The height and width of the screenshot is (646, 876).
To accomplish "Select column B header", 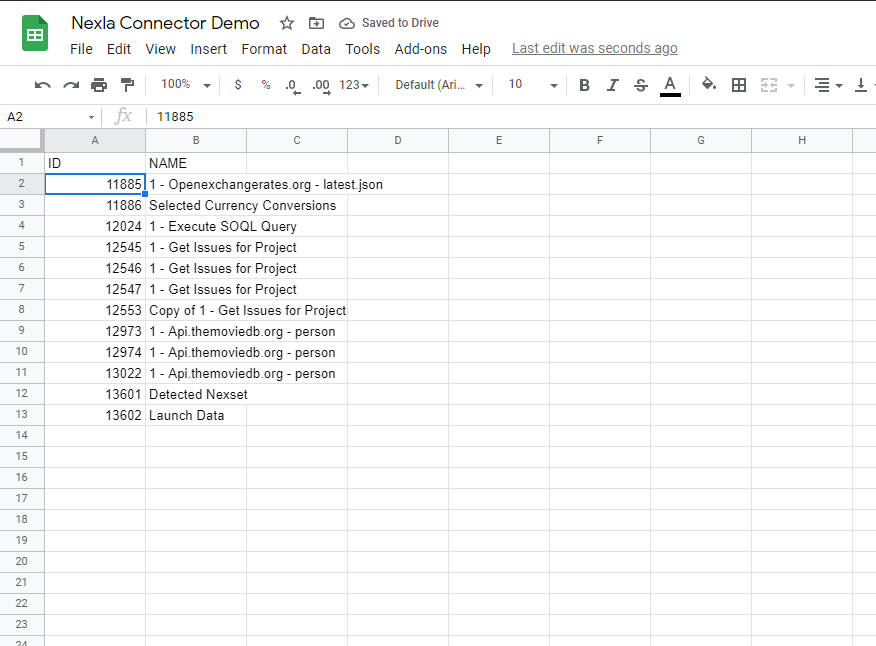I will click(196, 140).
